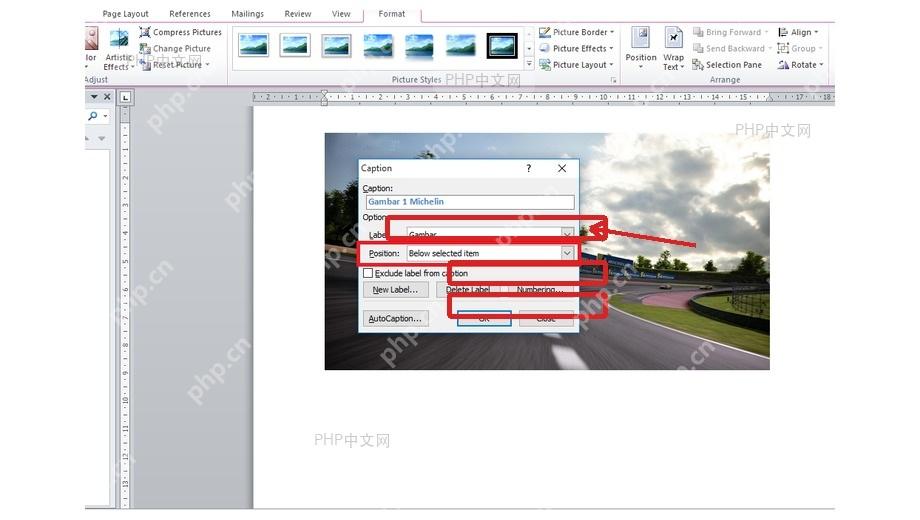The width and height of the screenshot is (920, 520).
Task: Open the Picture Border menu
Action: pyautogui.click(x=576, y=32)
